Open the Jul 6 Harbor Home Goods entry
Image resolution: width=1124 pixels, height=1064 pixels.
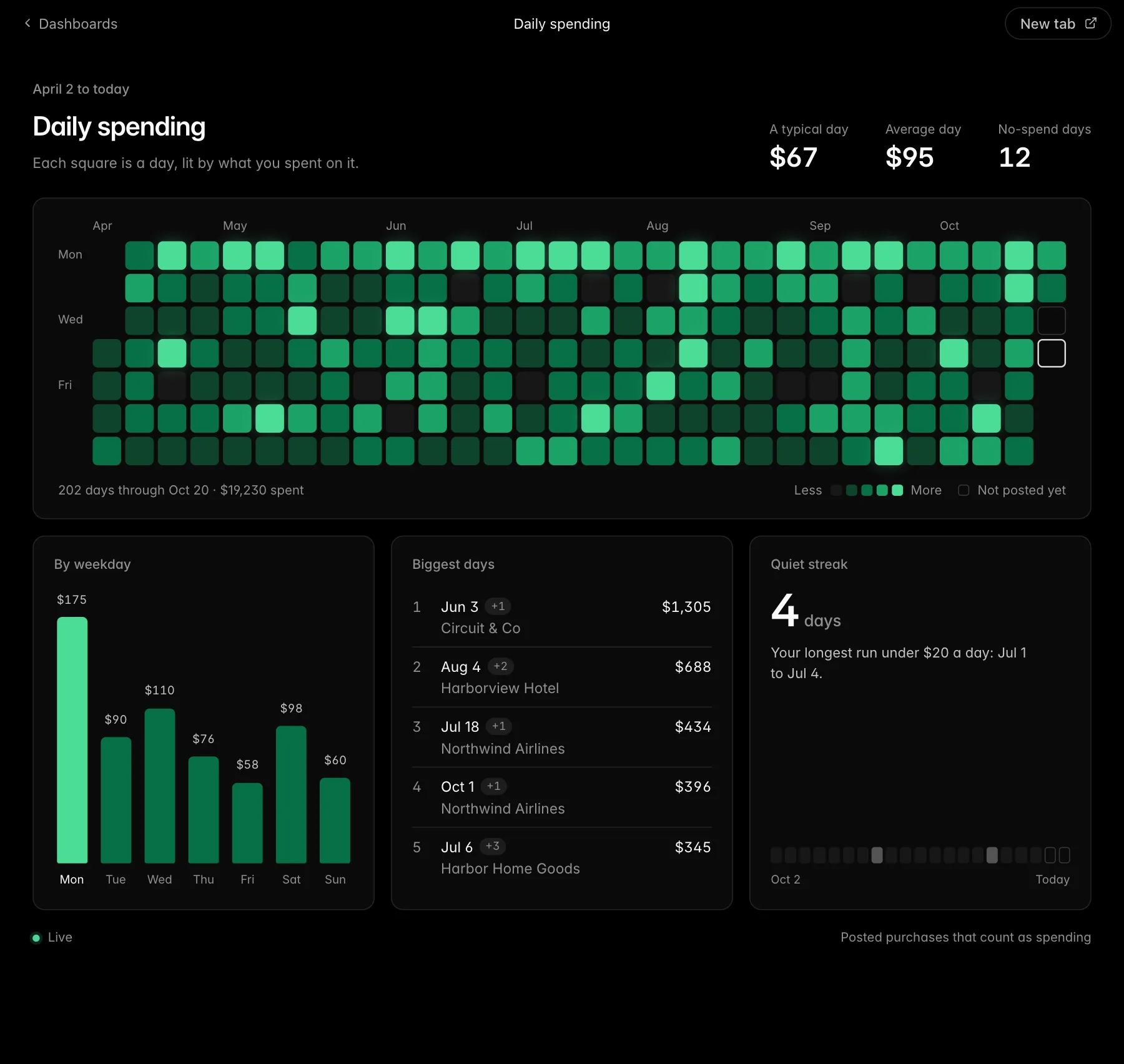coord(562,857)
